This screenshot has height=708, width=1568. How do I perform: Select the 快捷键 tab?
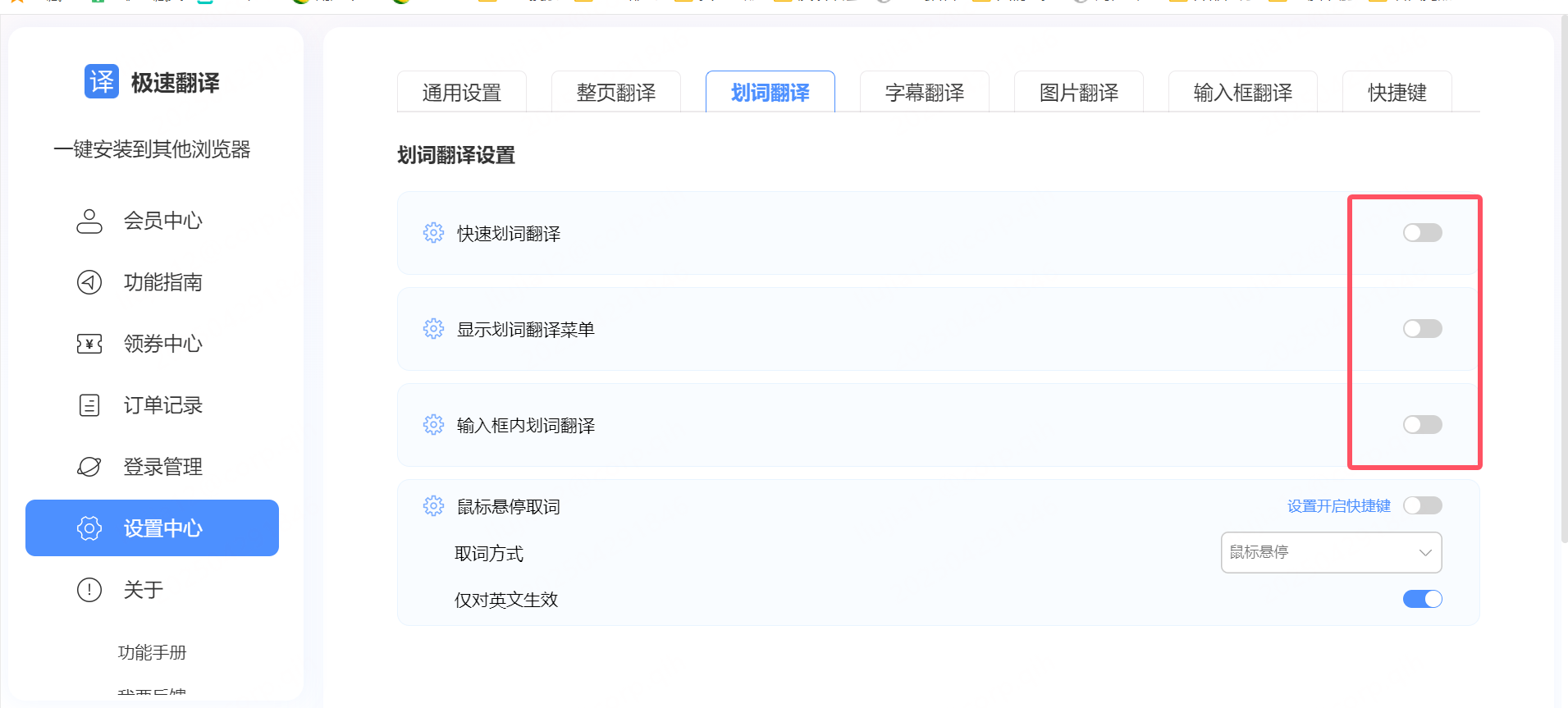point(1397,93)
